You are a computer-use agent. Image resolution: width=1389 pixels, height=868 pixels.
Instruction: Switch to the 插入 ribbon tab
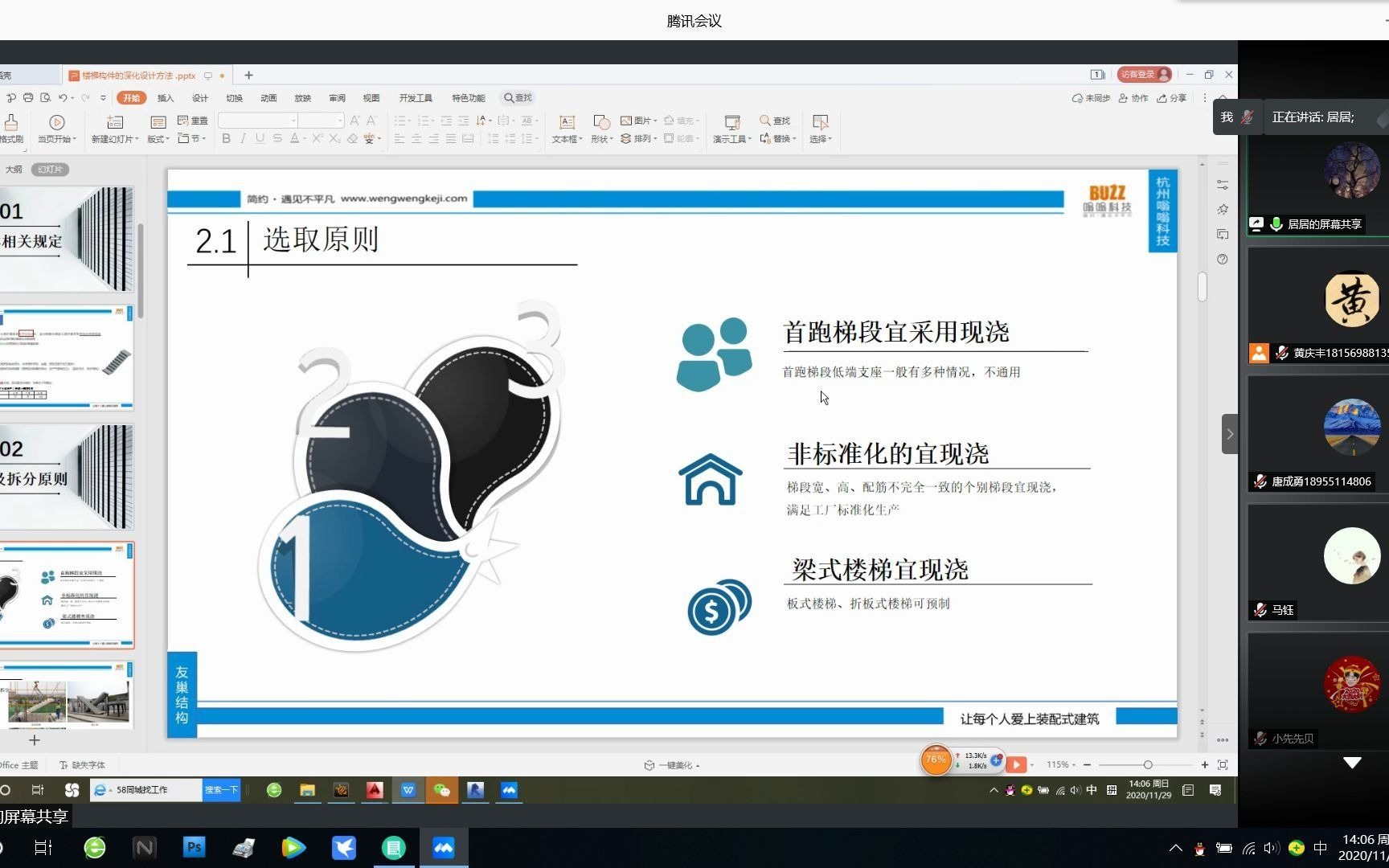(x=166, y=98)
